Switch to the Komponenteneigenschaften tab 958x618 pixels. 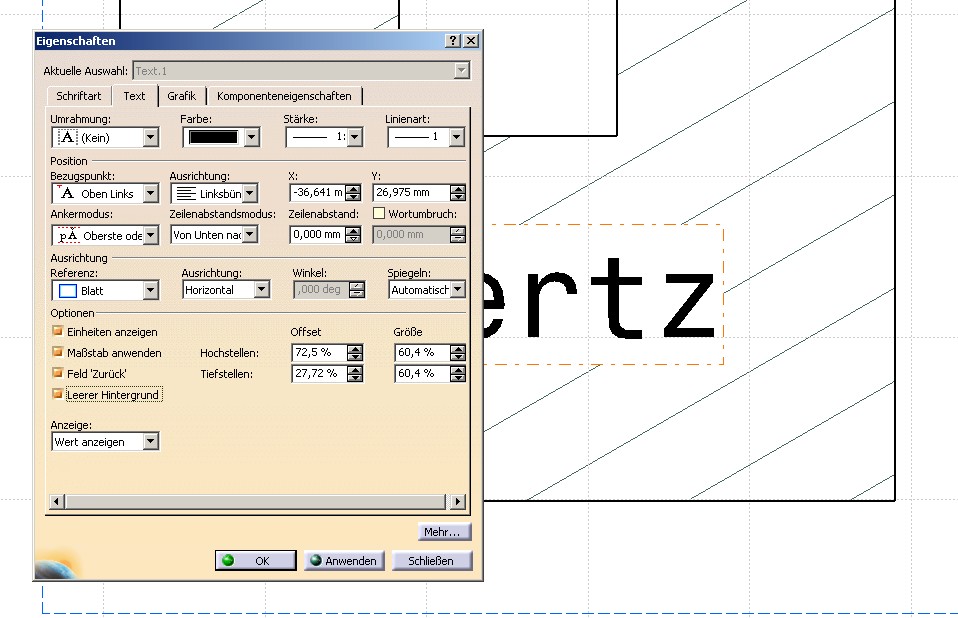point(284,96)
